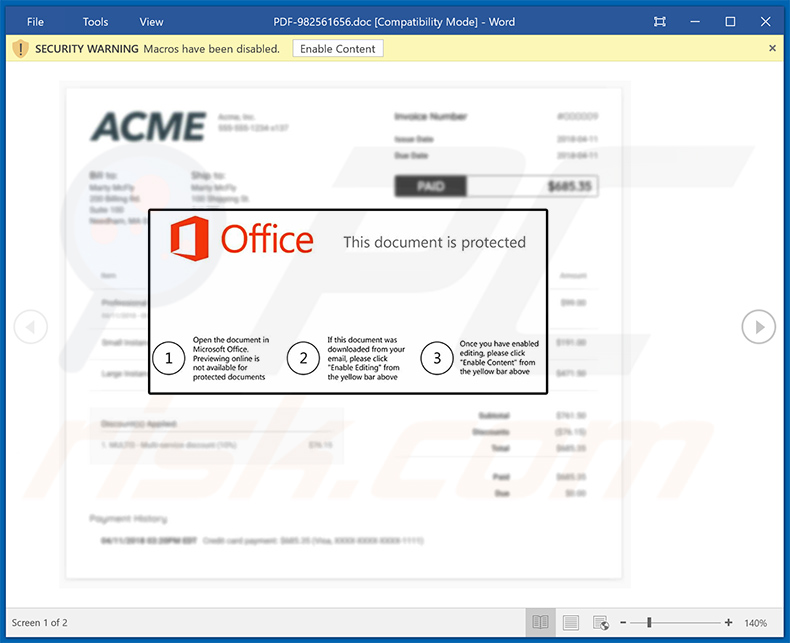This screenshot has width=790, height=643.
Task: Click the security warning shield icon
Action: [x=20, y=49]
